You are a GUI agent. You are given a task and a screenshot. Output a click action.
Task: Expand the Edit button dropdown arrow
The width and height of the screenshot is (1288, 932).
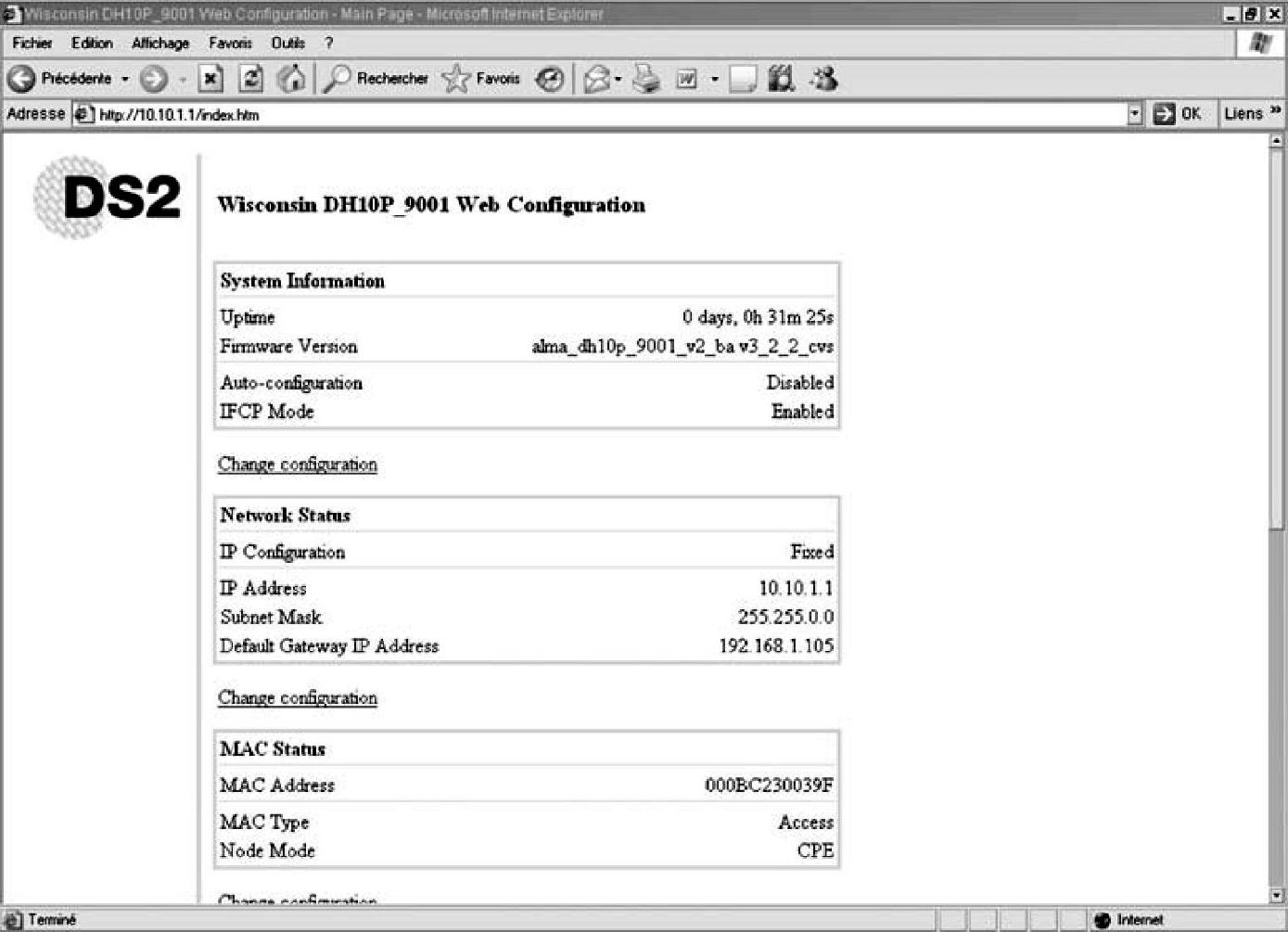(714, 79)
